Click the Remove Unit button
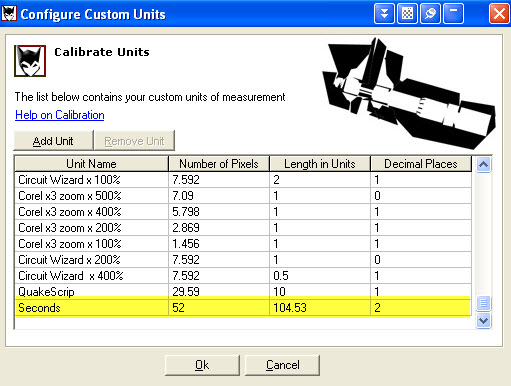 tap(134, 141)
